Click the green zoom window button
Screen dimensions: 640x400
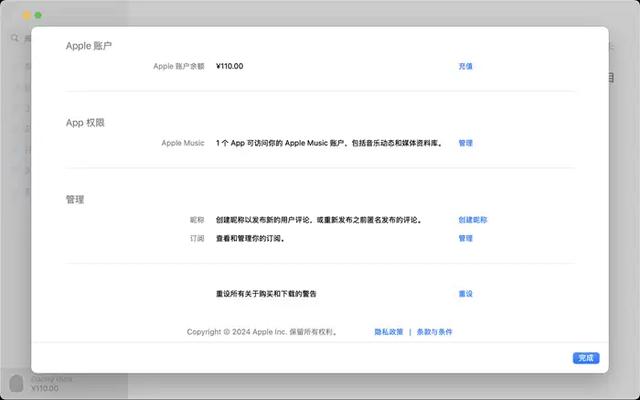click(x=39, y=15)
